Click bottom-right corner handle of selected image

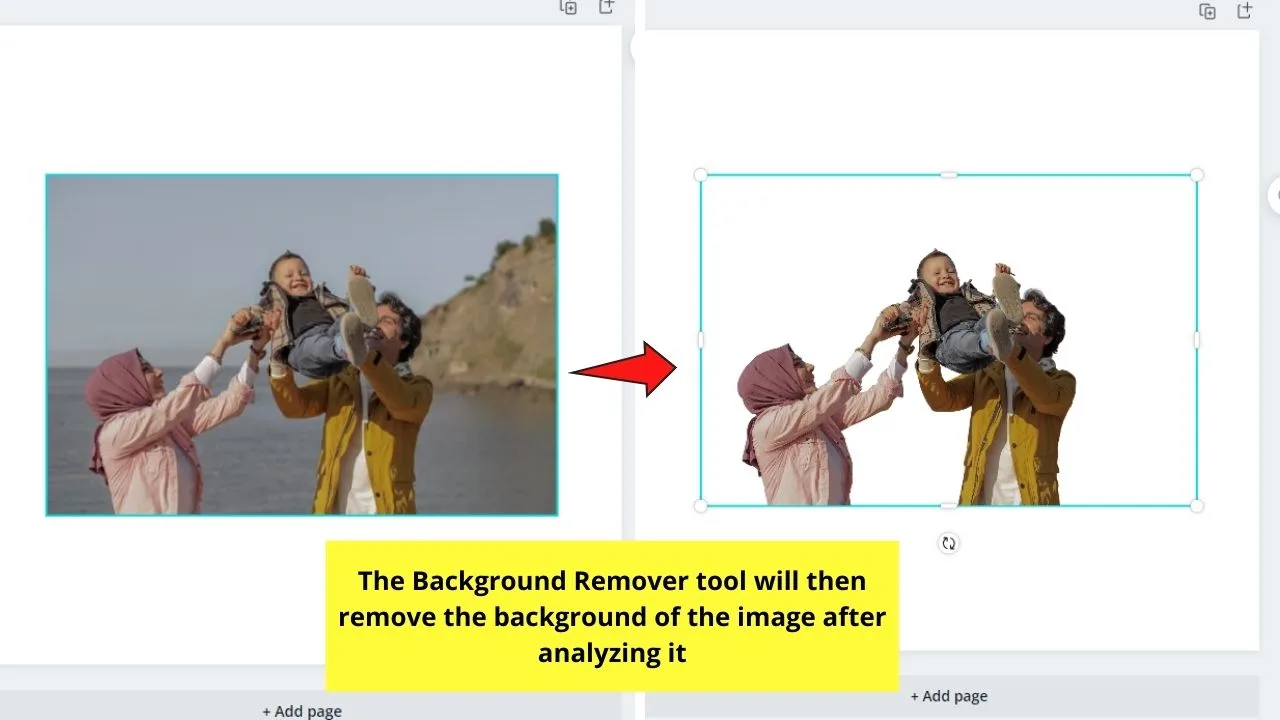coord(1197,506)
